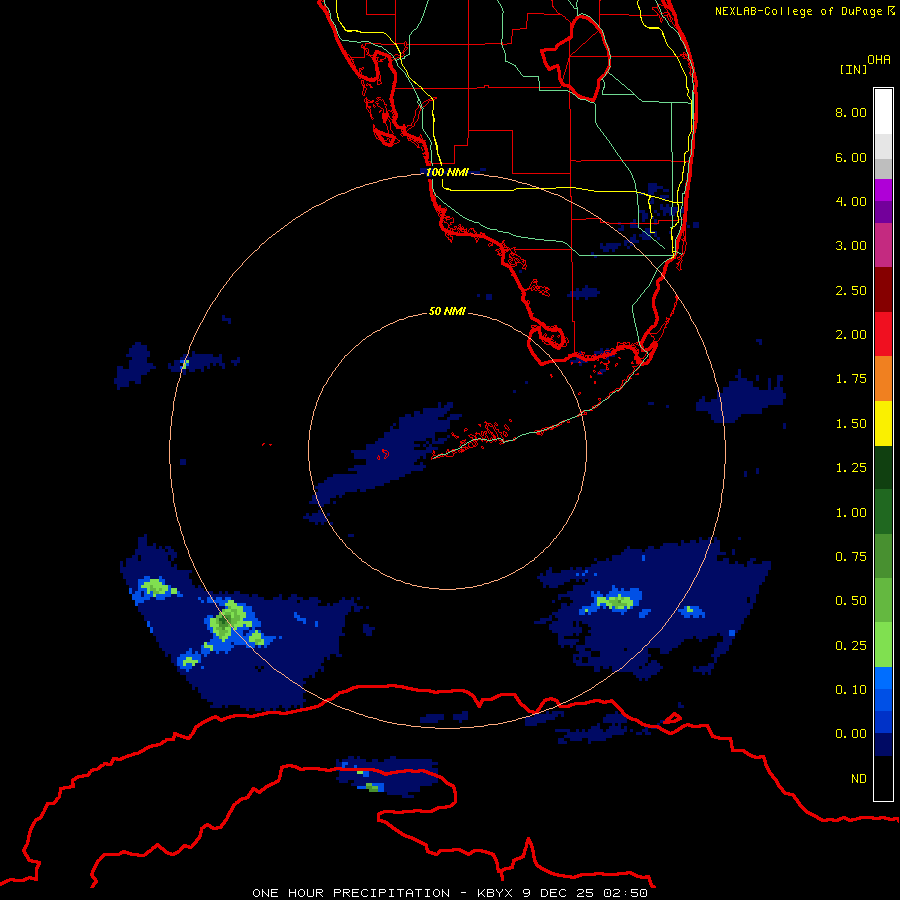Viewport: 900px width, 900px height.
Task: Click the 1.25 scale value
Action: [851, 468]
